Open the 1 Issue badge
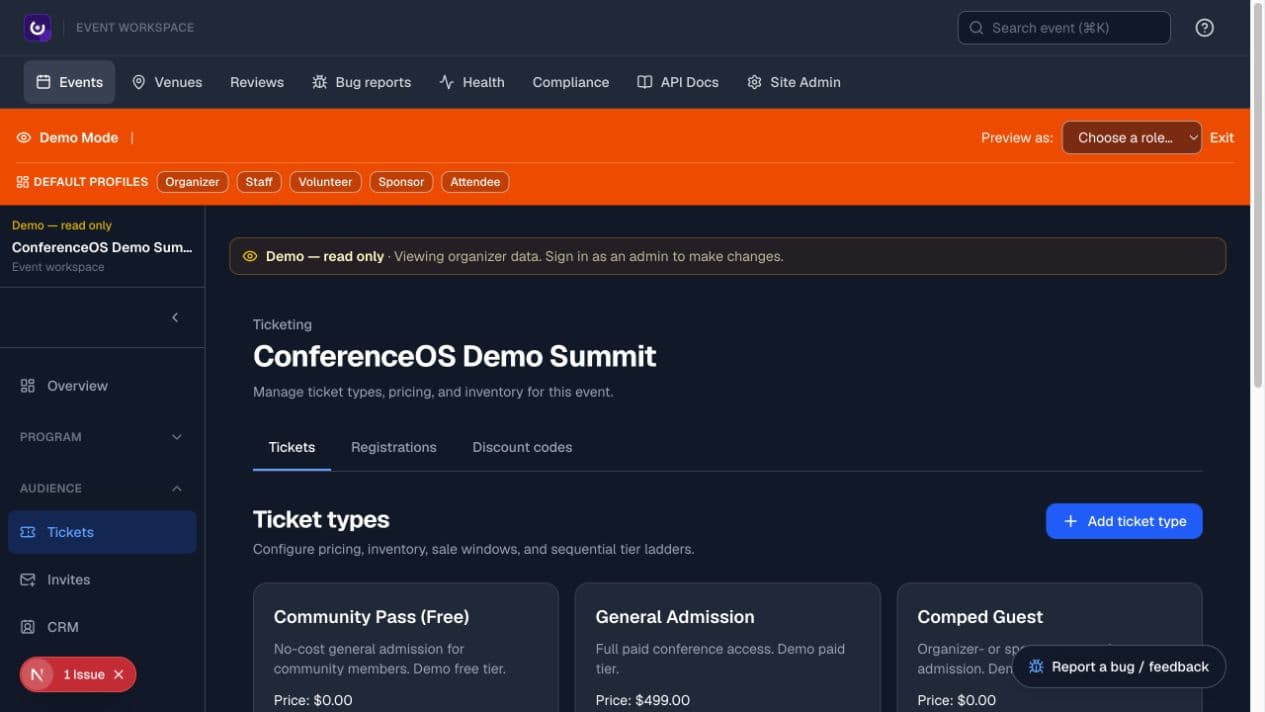This screenshot has width=1265, height=712. [84, 675]
